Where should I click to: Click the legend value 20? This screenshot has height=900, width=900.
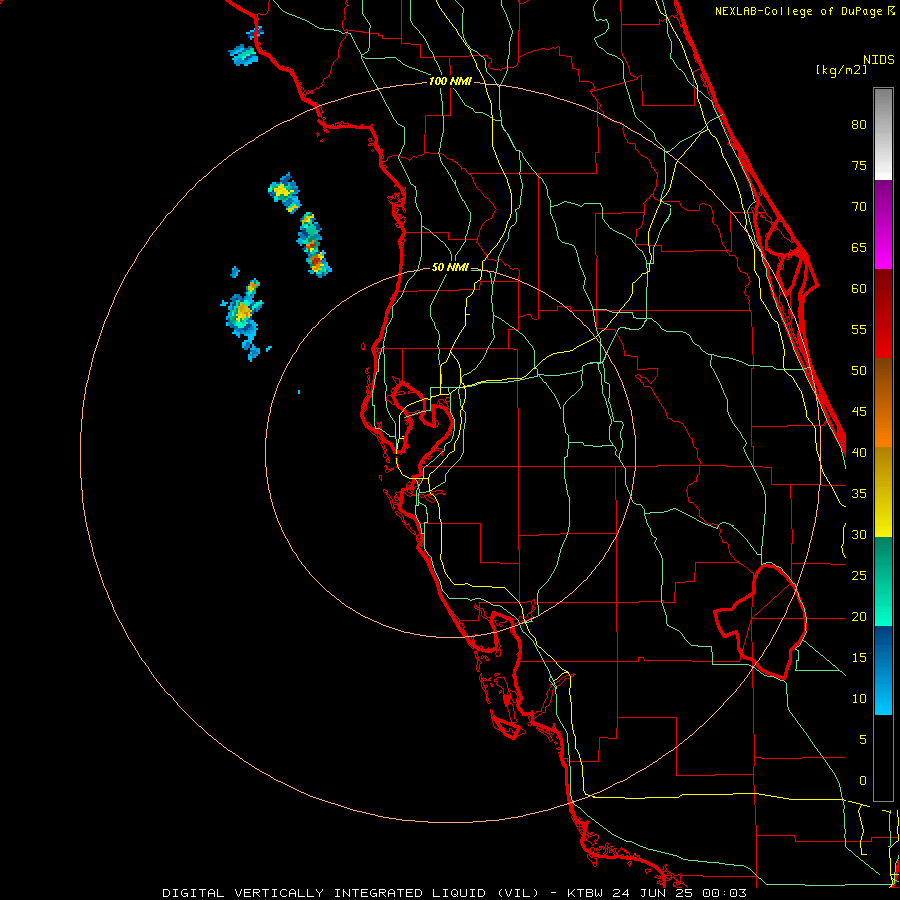click(x=859, y=616)
